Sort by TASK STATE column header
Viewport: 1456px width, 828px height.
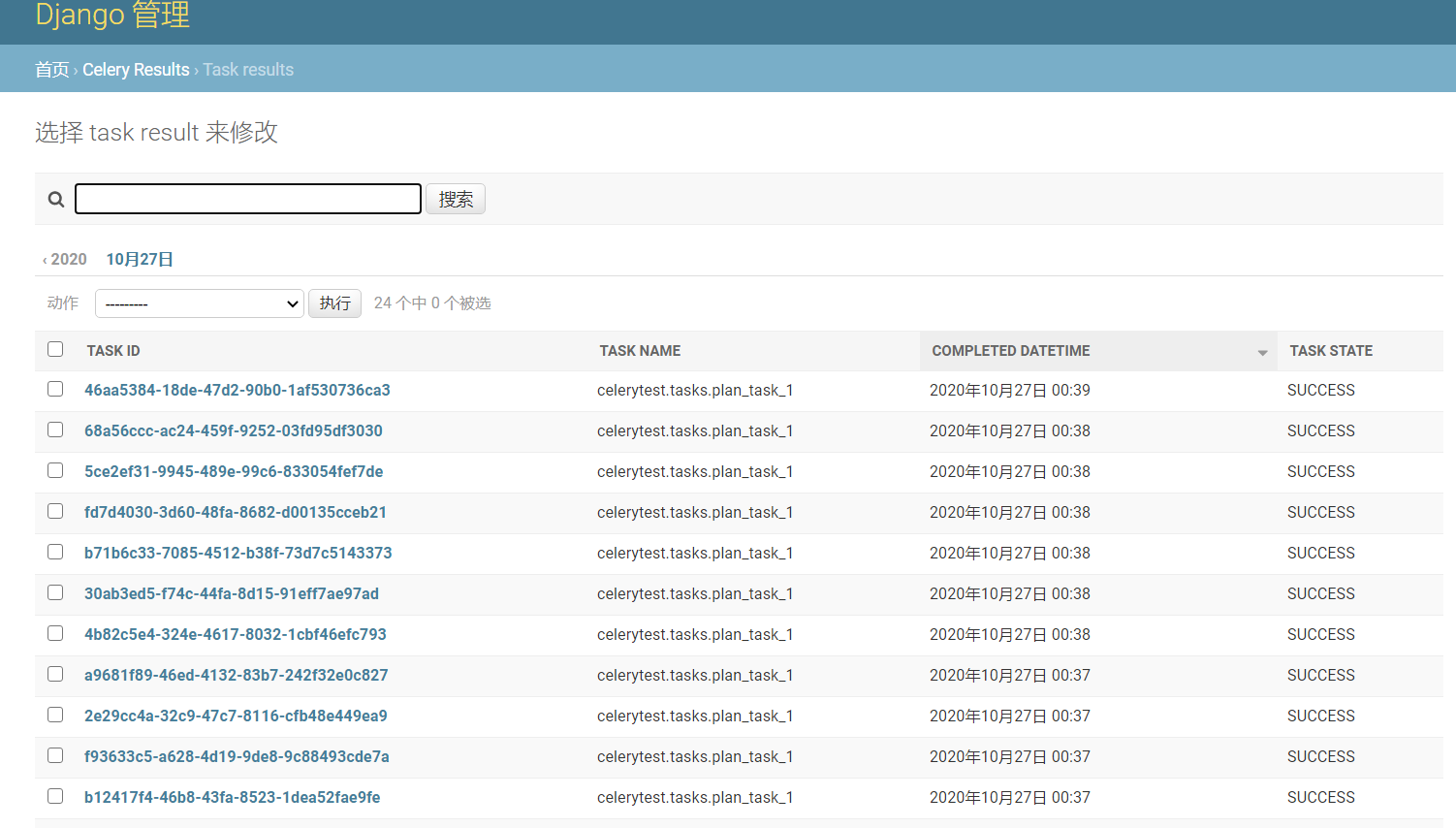click(x=1329, y=350)
